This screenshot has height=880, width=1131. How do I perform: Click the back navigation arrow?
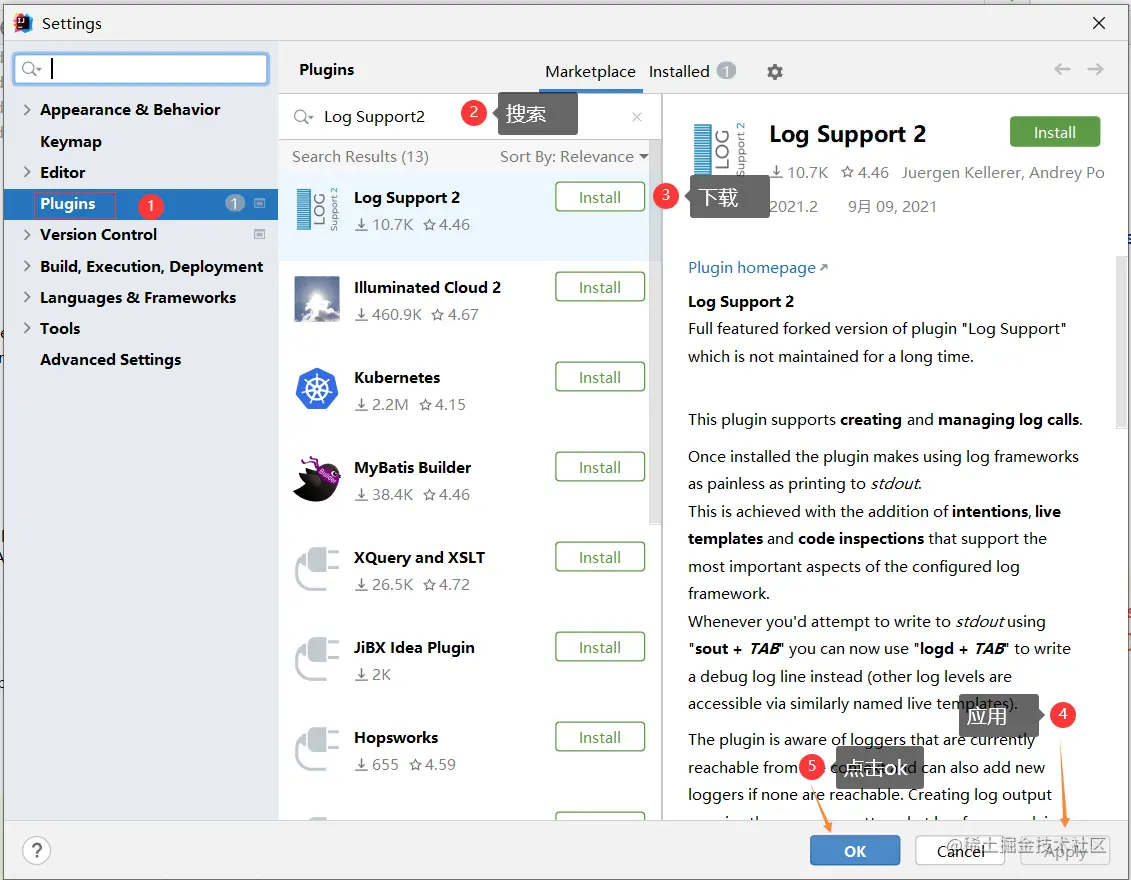1062,69
